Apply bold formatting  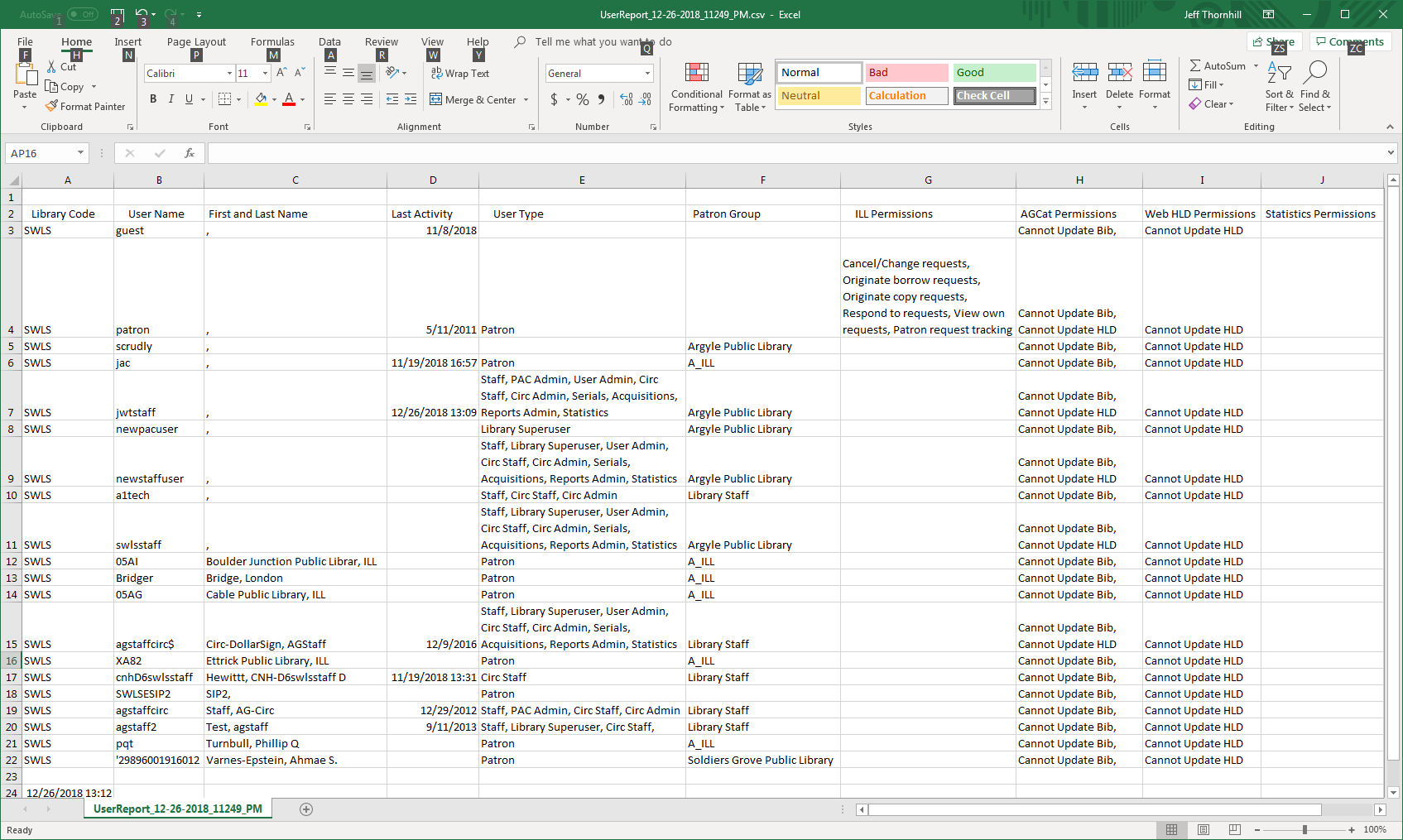click(153, 99)
